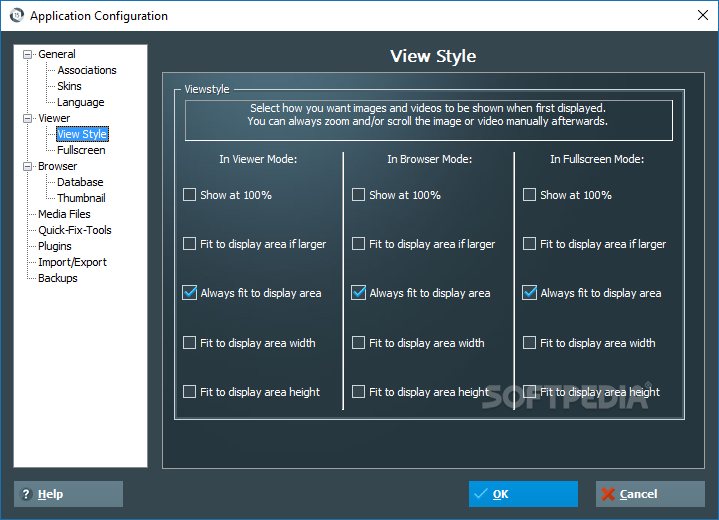
Task: Open the Plugins settings page
Action: [55, 246]
